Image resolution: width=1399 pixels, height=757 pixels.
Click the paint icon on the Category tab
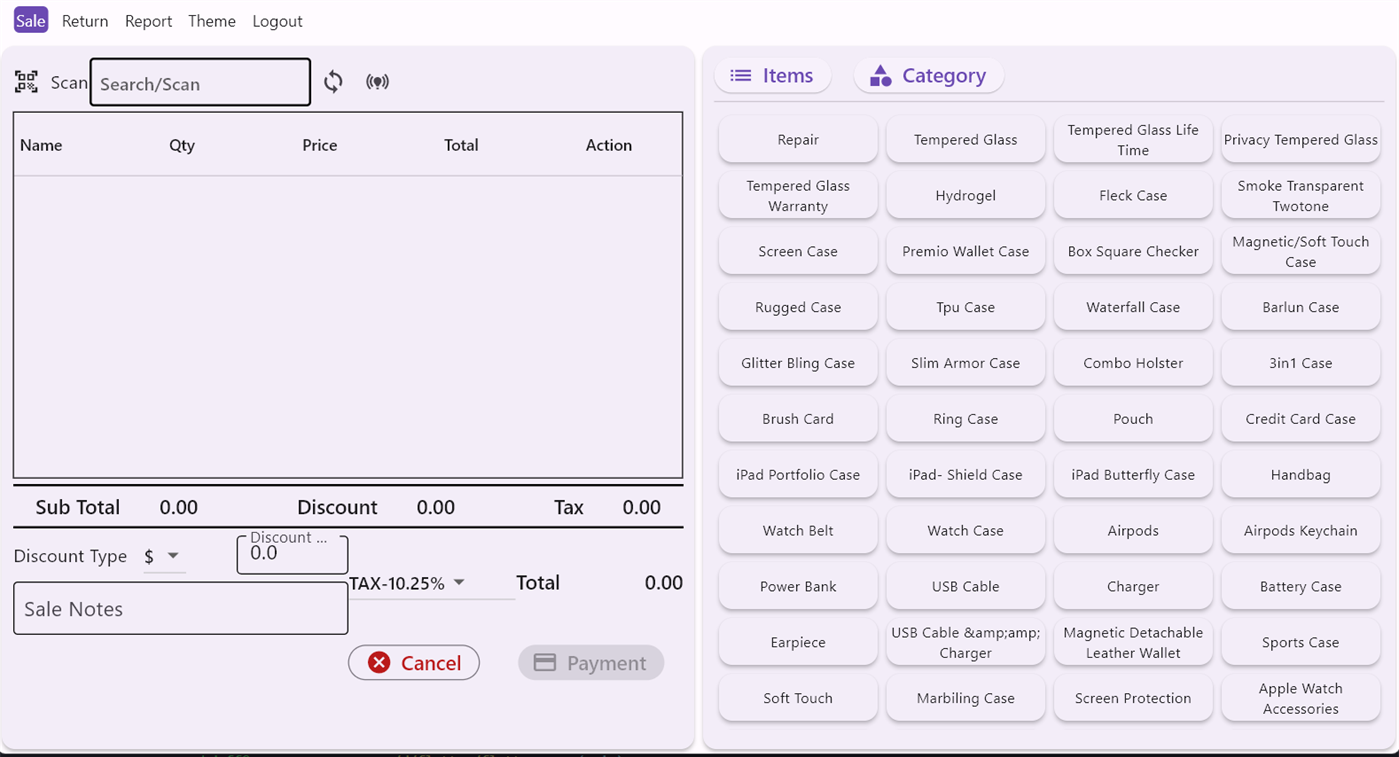[880, 75]
